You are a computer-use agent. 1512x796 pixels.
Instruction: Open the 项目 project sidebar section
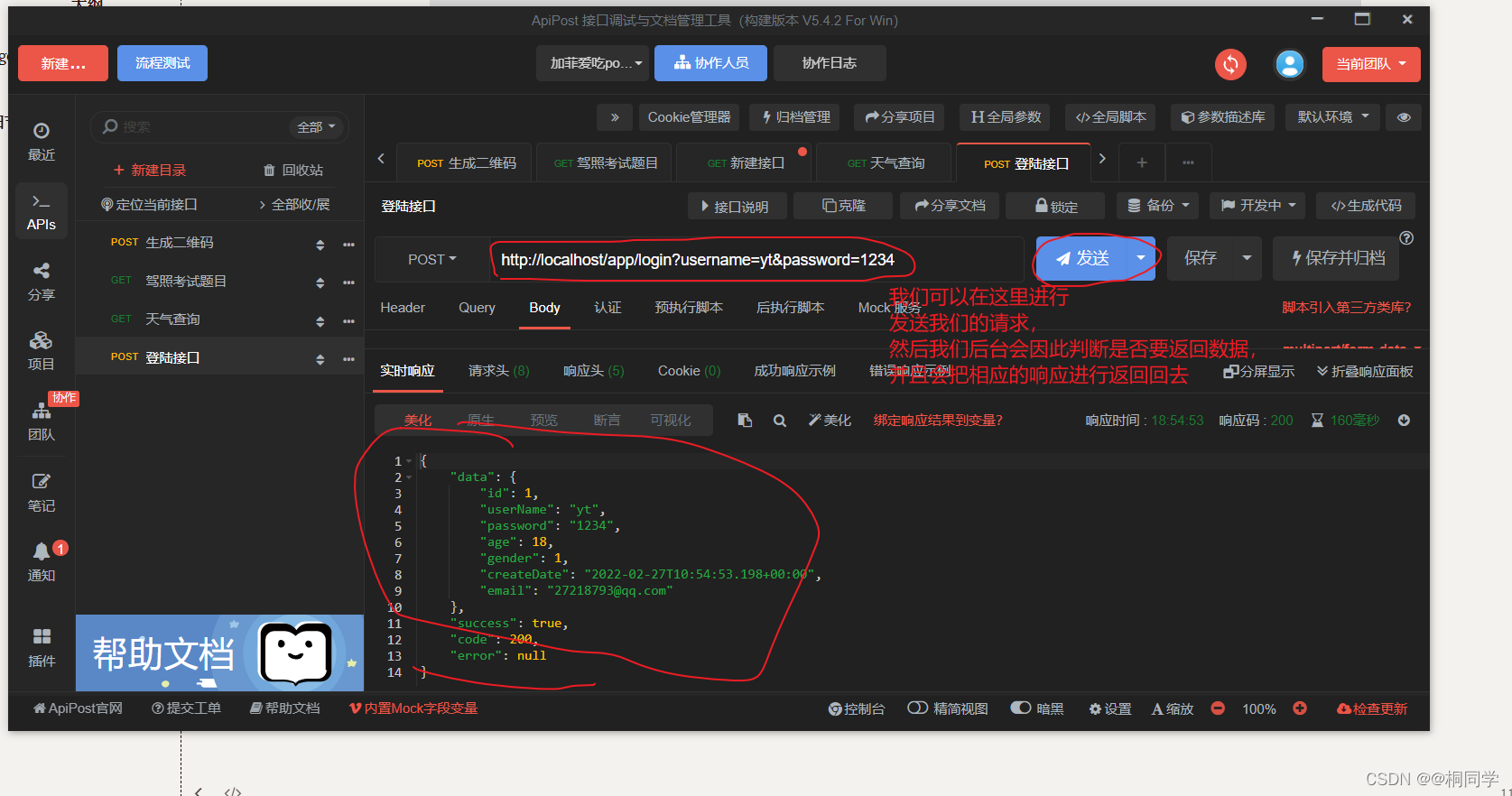click(42, 351)
